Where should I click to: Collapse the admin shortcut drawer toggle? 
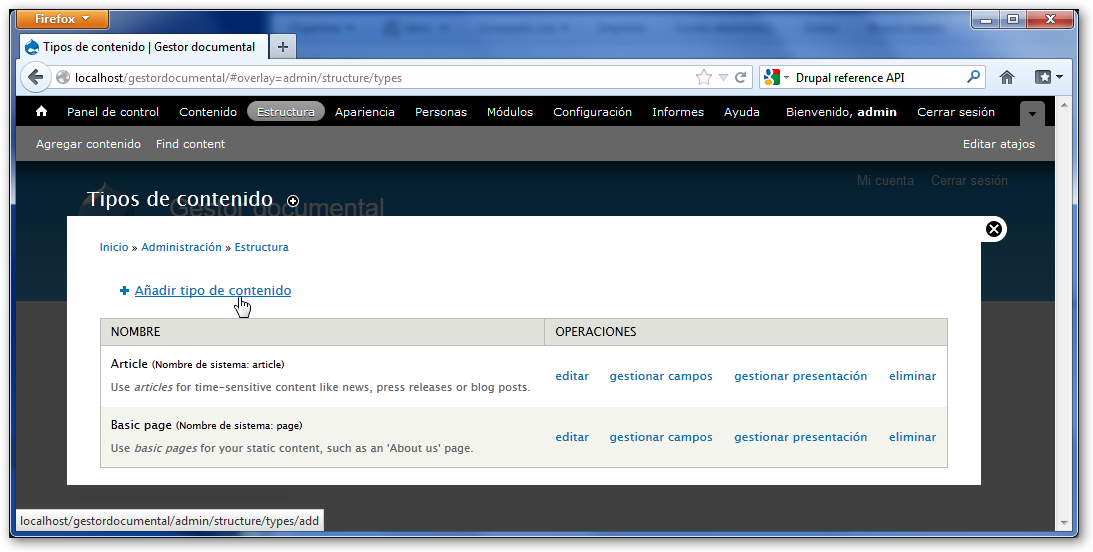pos(1032,113)
